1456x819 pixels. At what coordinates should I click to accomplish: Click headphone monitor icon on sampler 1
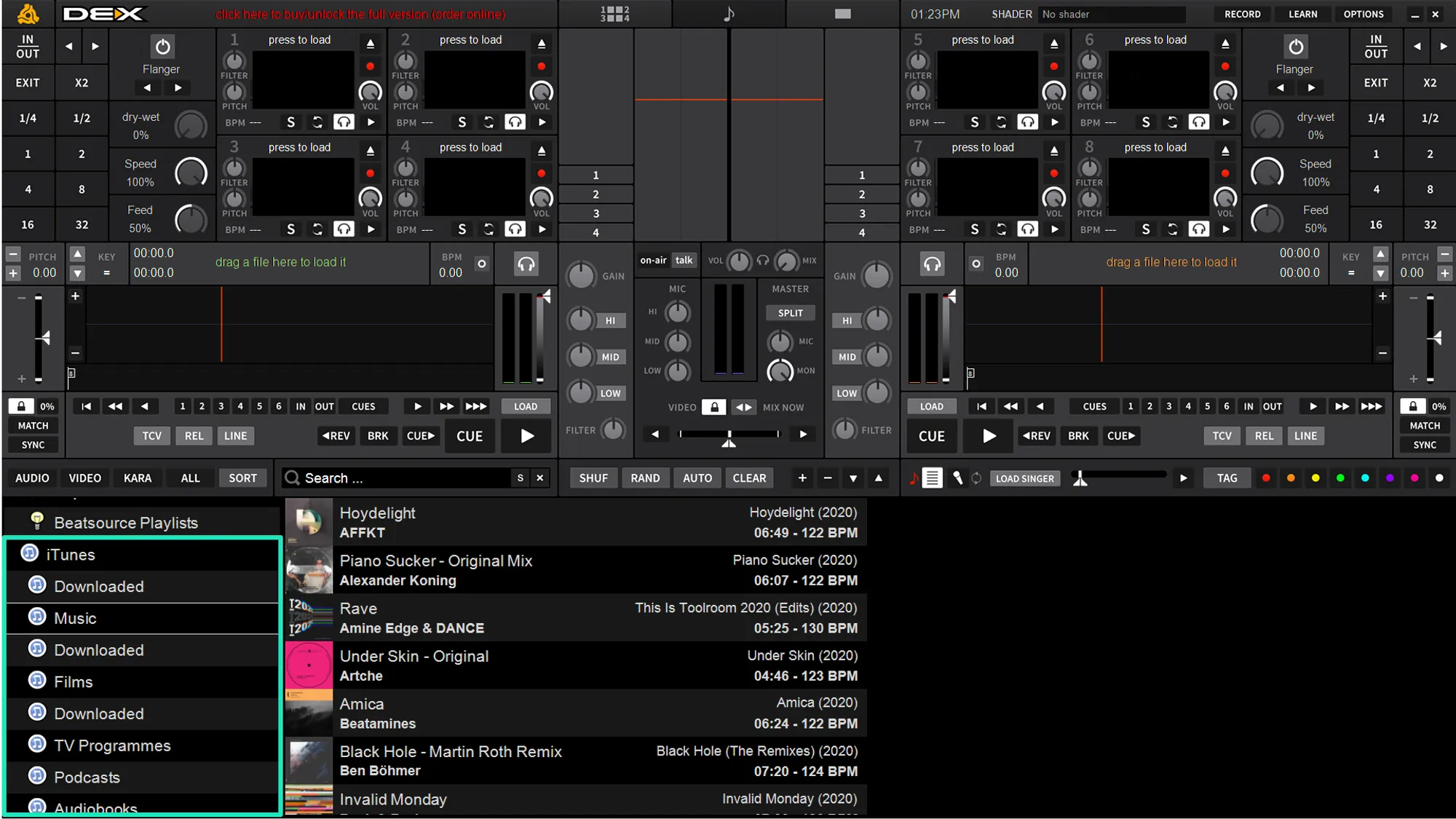coord(344,122)
